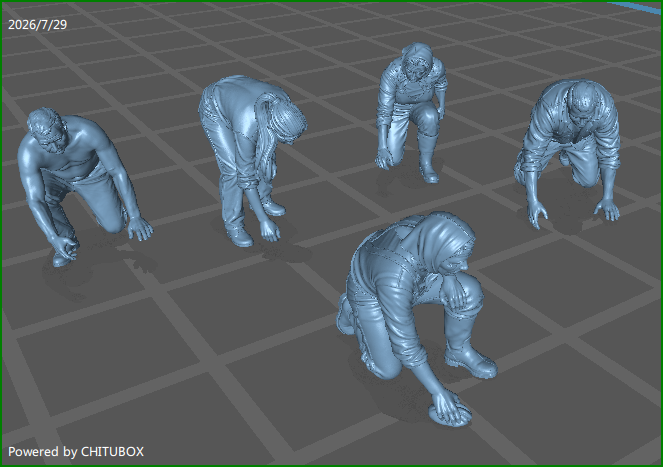Image resolution: width=663 pixels, height=467 pixels.
Task: Click the top-center figure's raised knee
Action: click(x=425, y=114)
